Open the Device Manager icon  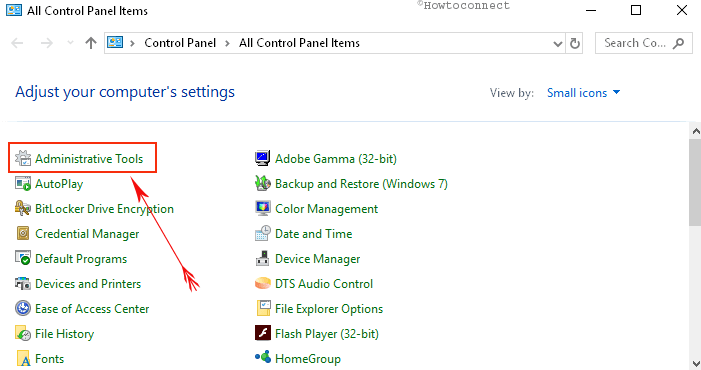(263, 259)
